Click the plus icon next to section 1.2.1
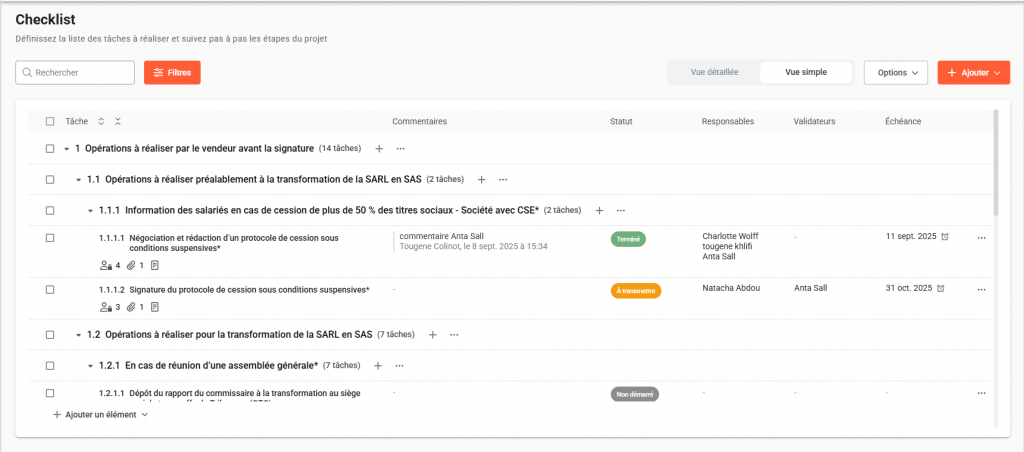The image size is (1024, 452). [x=377, y=366]
